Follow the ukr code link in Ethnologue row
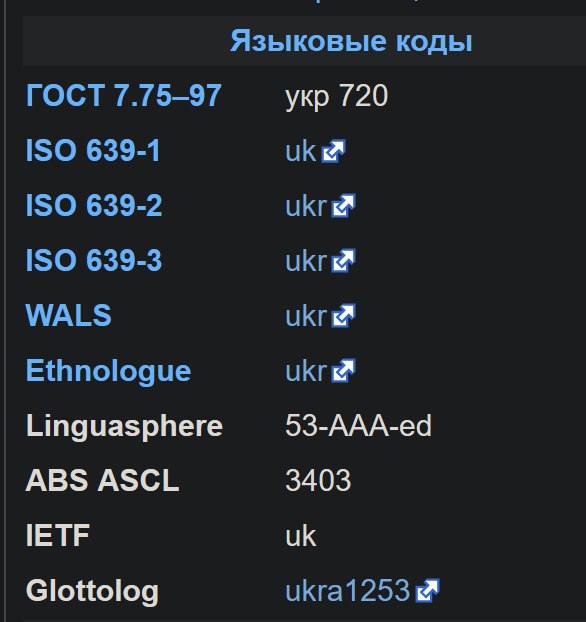 (306, 371)
